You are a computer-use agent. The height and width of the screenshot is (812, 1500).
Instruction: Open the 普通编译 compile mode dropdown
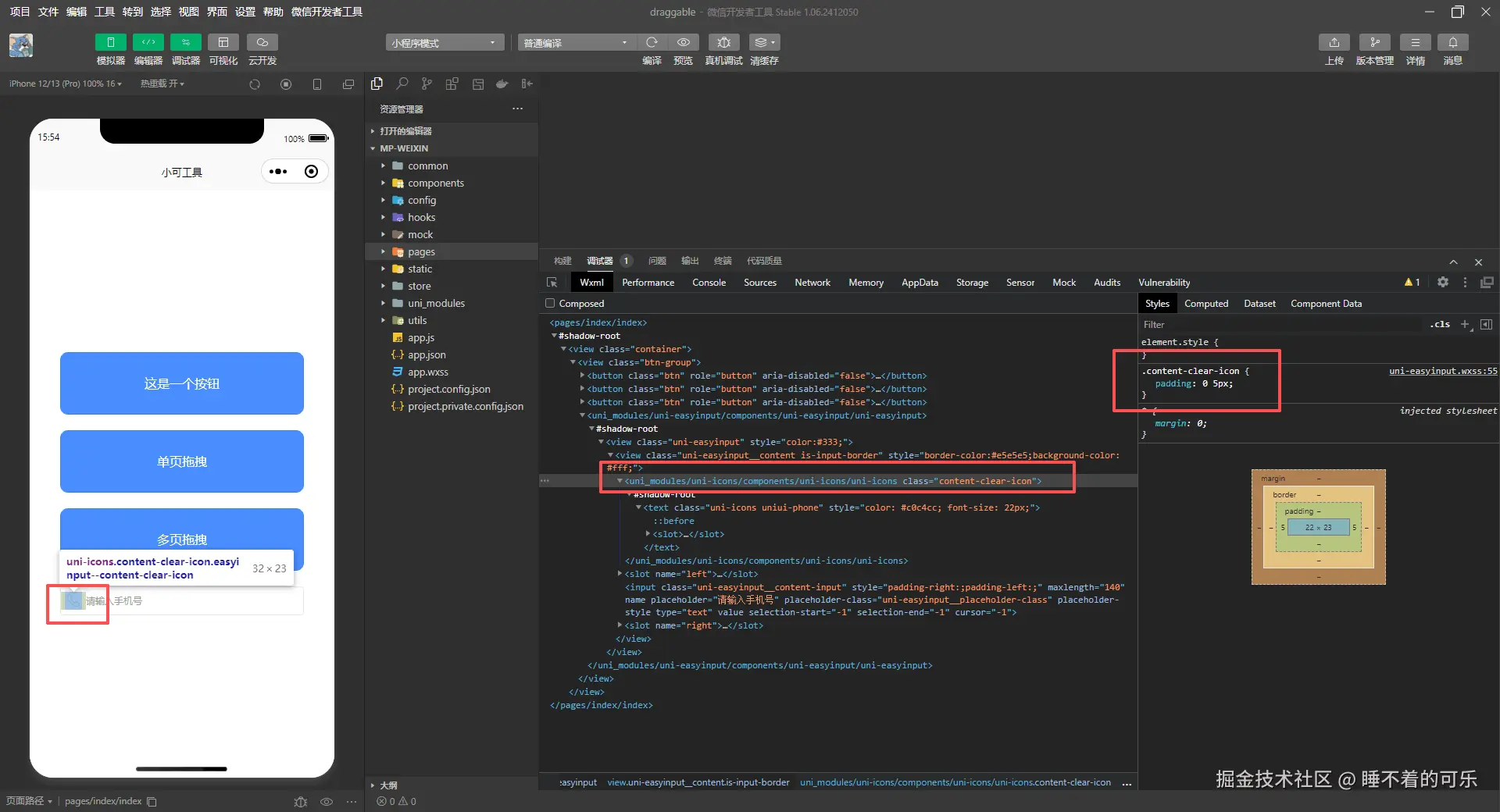(x=575, y=43)
